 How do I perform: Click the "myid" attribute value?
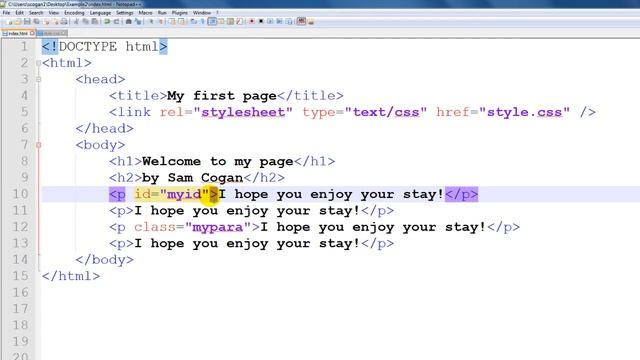pyautogui.click(x=184, y=194)
